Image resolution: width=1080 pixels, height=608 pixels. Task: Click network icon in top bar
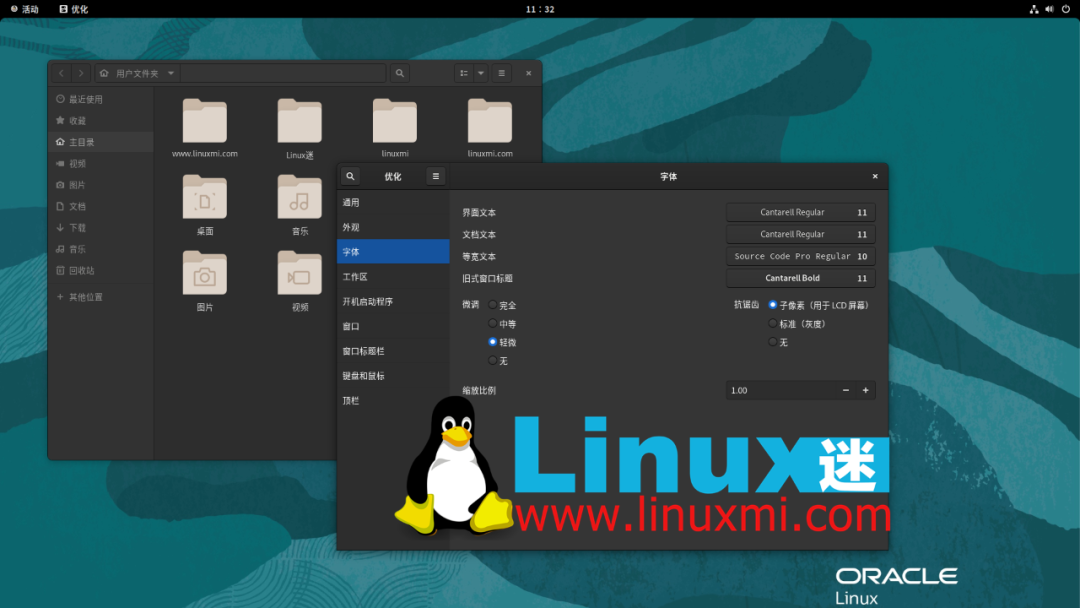click(1034, 9)
